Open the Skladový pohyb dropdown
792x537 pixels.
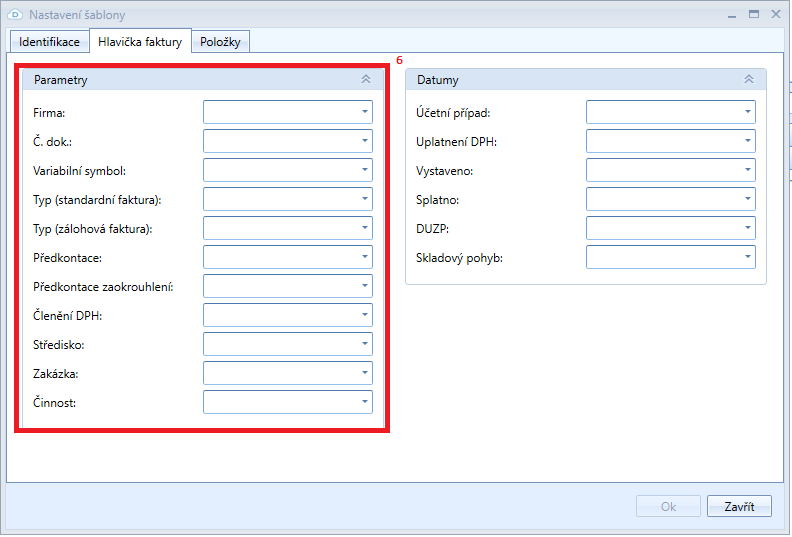click(x=748, y=257)
